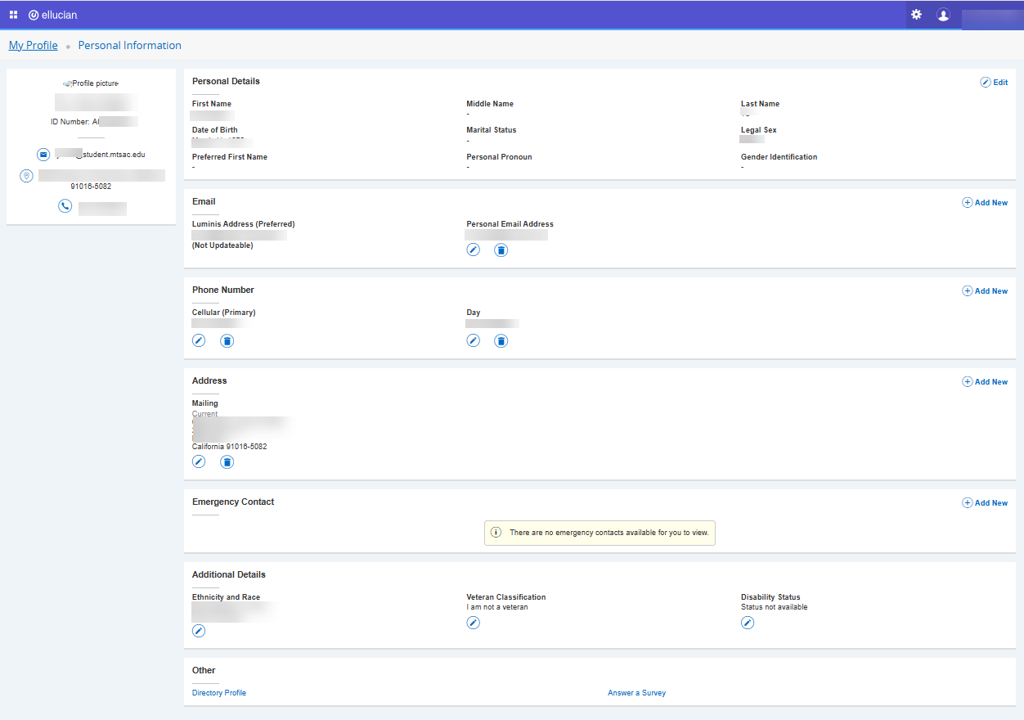Click Edit in Personal Details
1024x720 pixels.
click(994, 82)
